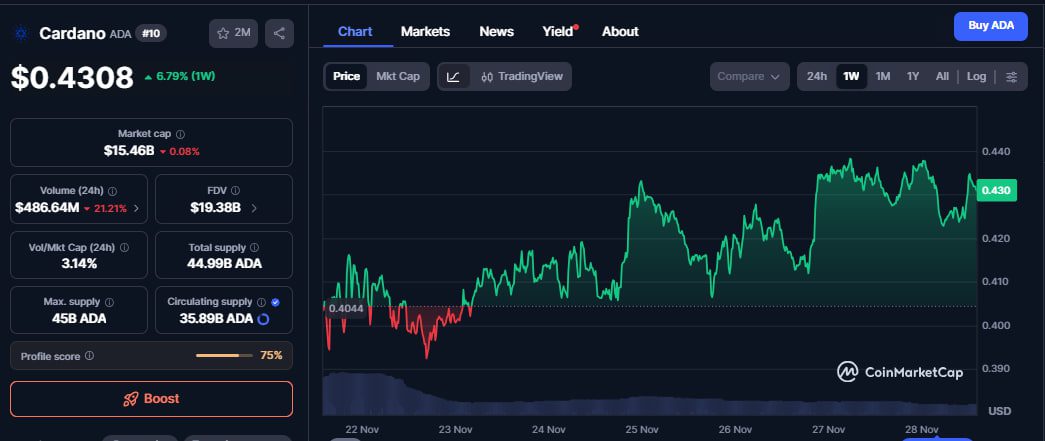Toggle Log scale on chart

tap(976, 77)
